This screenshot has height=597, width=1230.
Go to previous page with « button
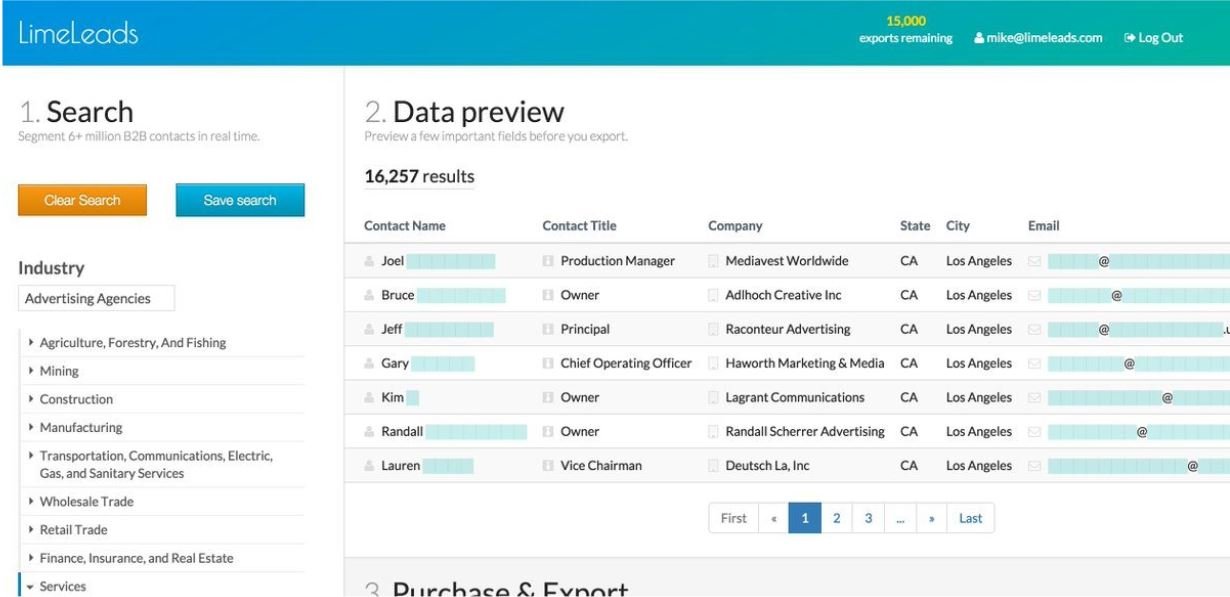[x=773, y=518]
